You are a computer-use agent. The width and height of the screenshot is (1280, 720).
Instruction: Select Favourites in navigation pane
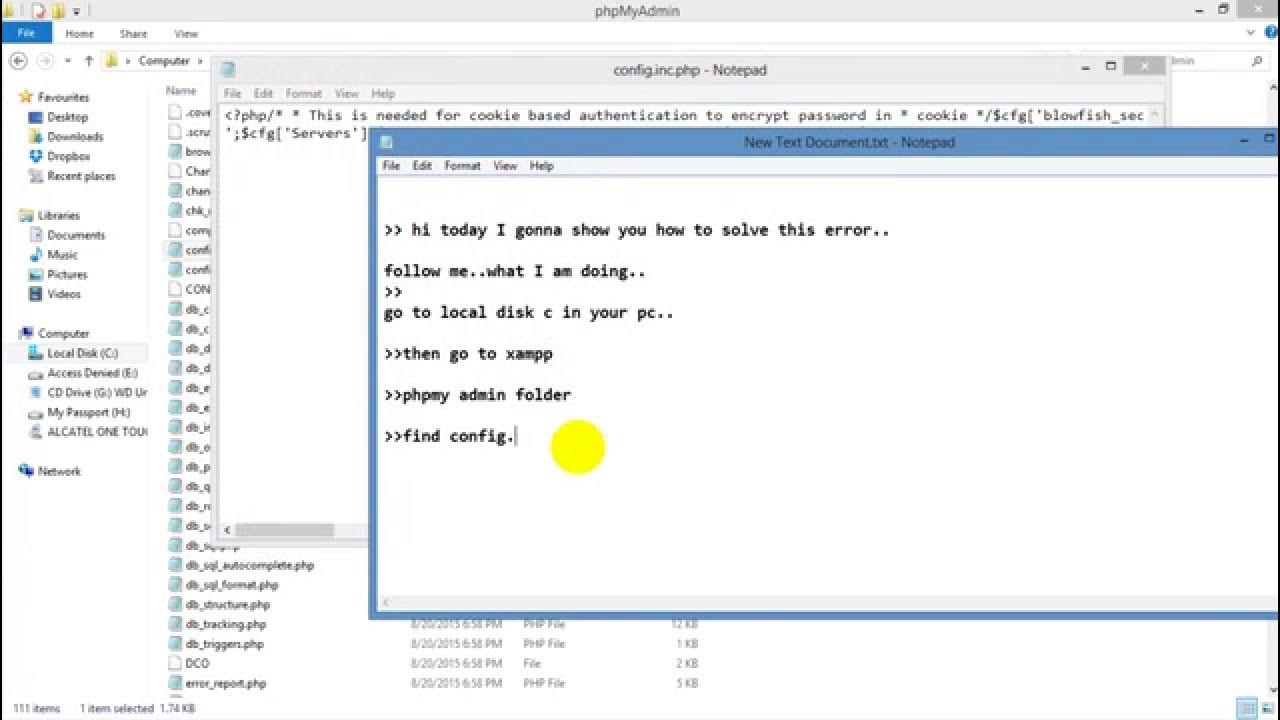click(x=63, y=97)
